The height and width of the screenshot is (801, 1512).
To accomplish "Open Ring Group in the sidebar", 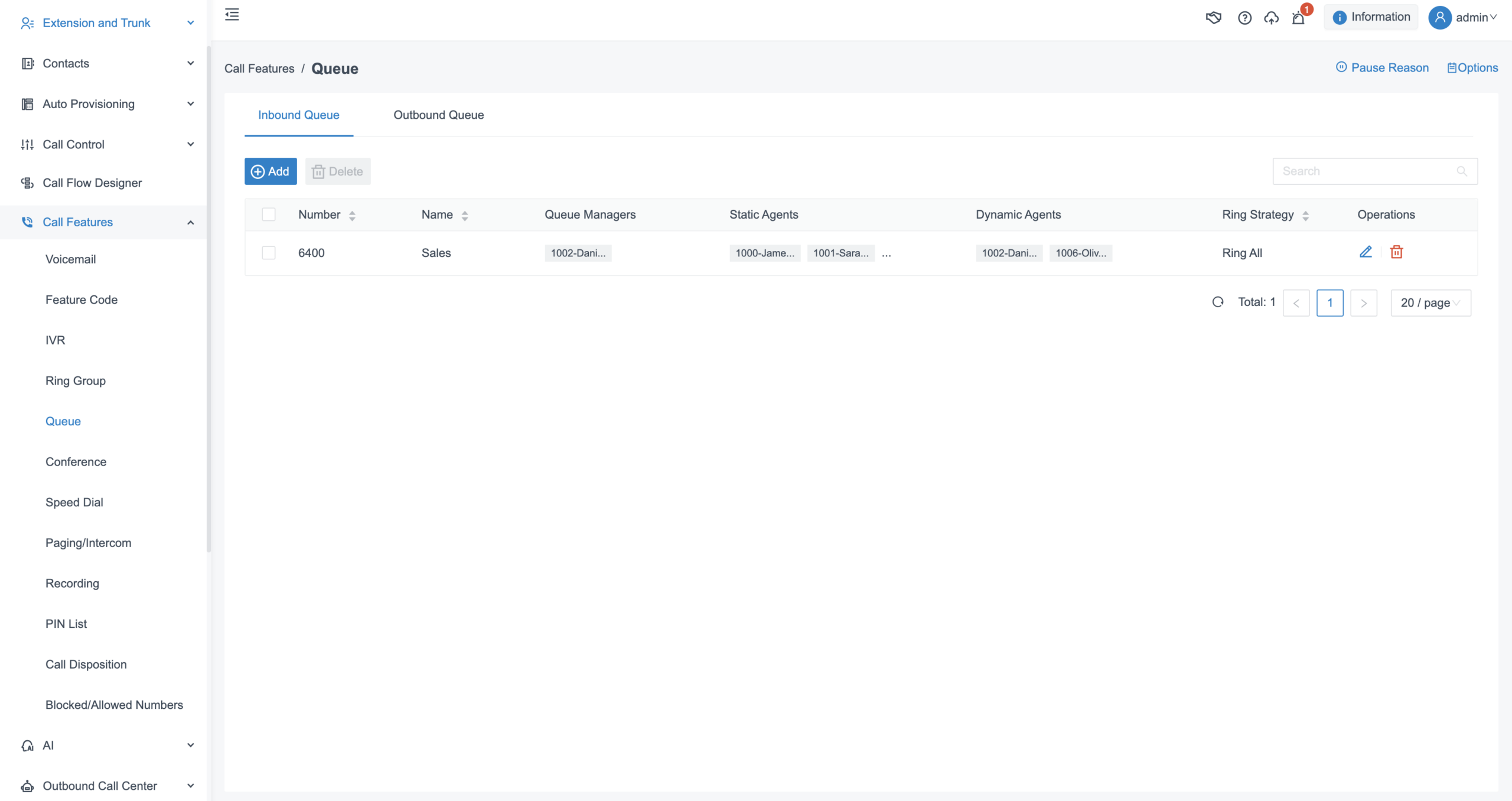I will coord(76,381).
